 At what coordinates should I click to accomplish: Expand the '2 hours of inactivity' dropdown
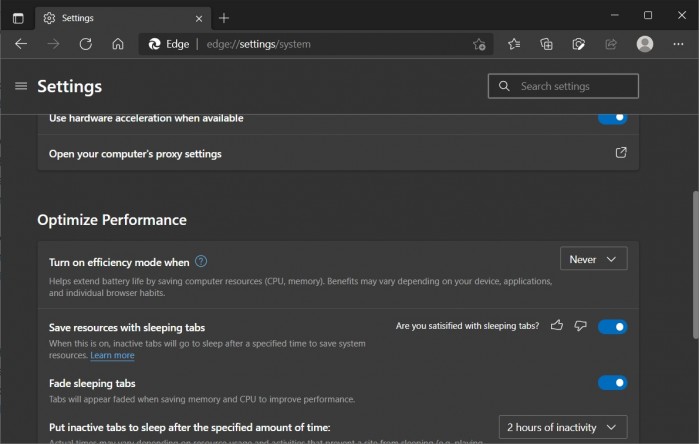563,427
